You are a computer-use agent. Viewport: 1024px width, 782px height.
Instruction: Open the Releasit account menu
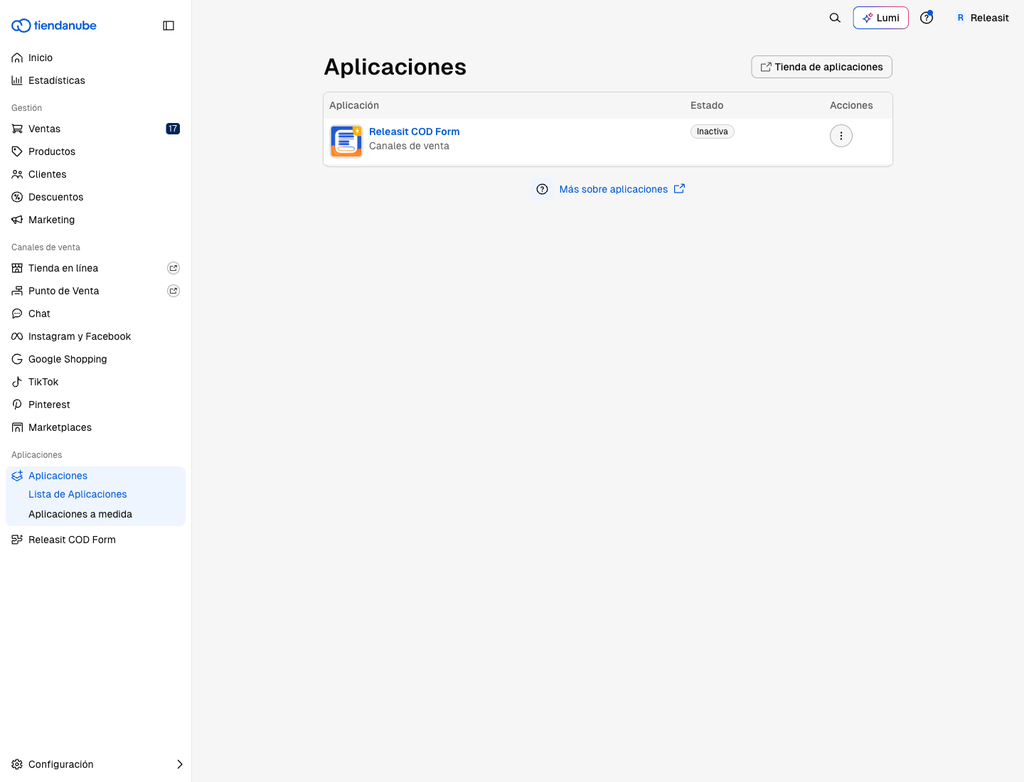click(982, 18)
